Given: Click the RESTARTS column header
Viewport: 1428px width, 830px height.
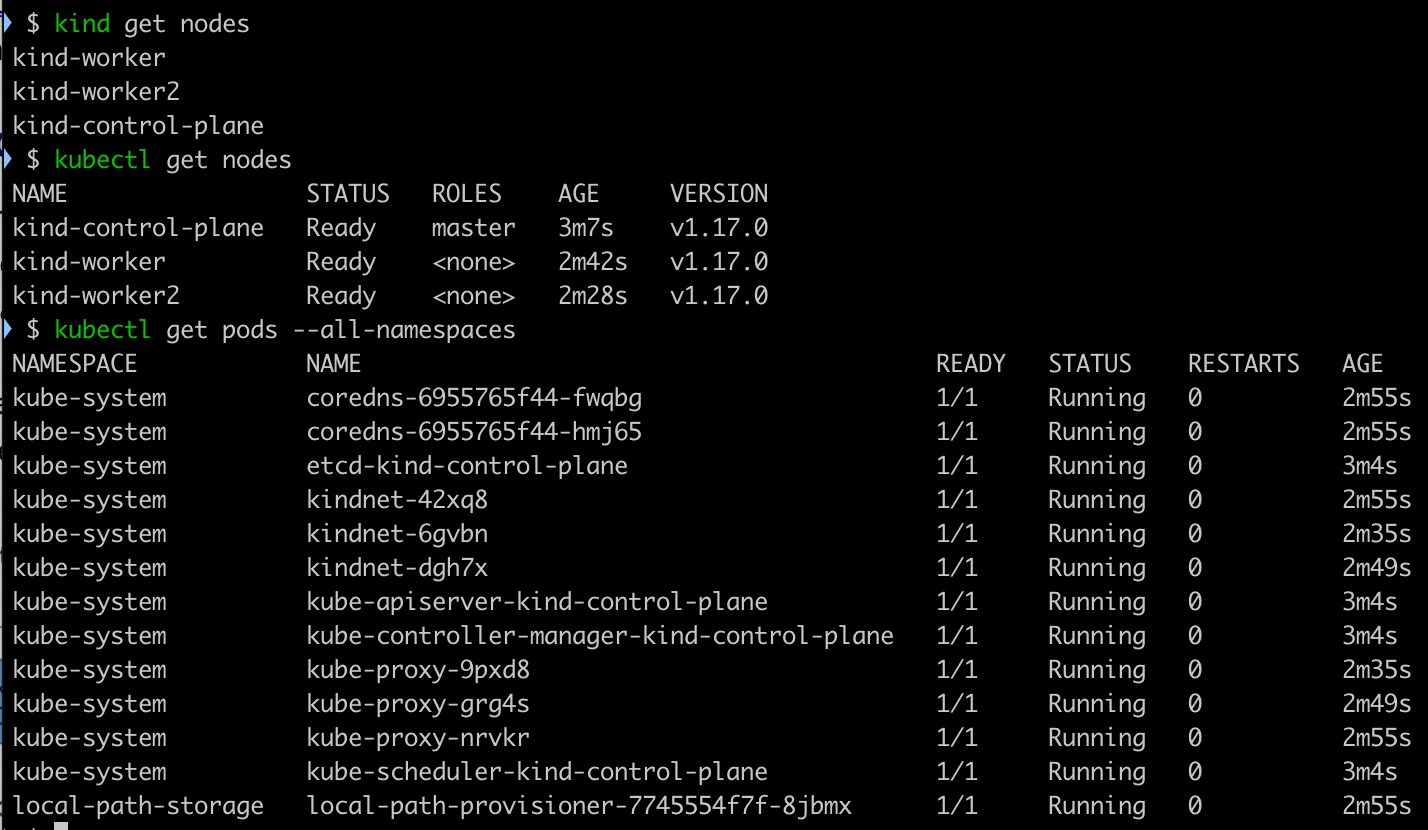Looking at the screenshot, I should point(1243,363).
